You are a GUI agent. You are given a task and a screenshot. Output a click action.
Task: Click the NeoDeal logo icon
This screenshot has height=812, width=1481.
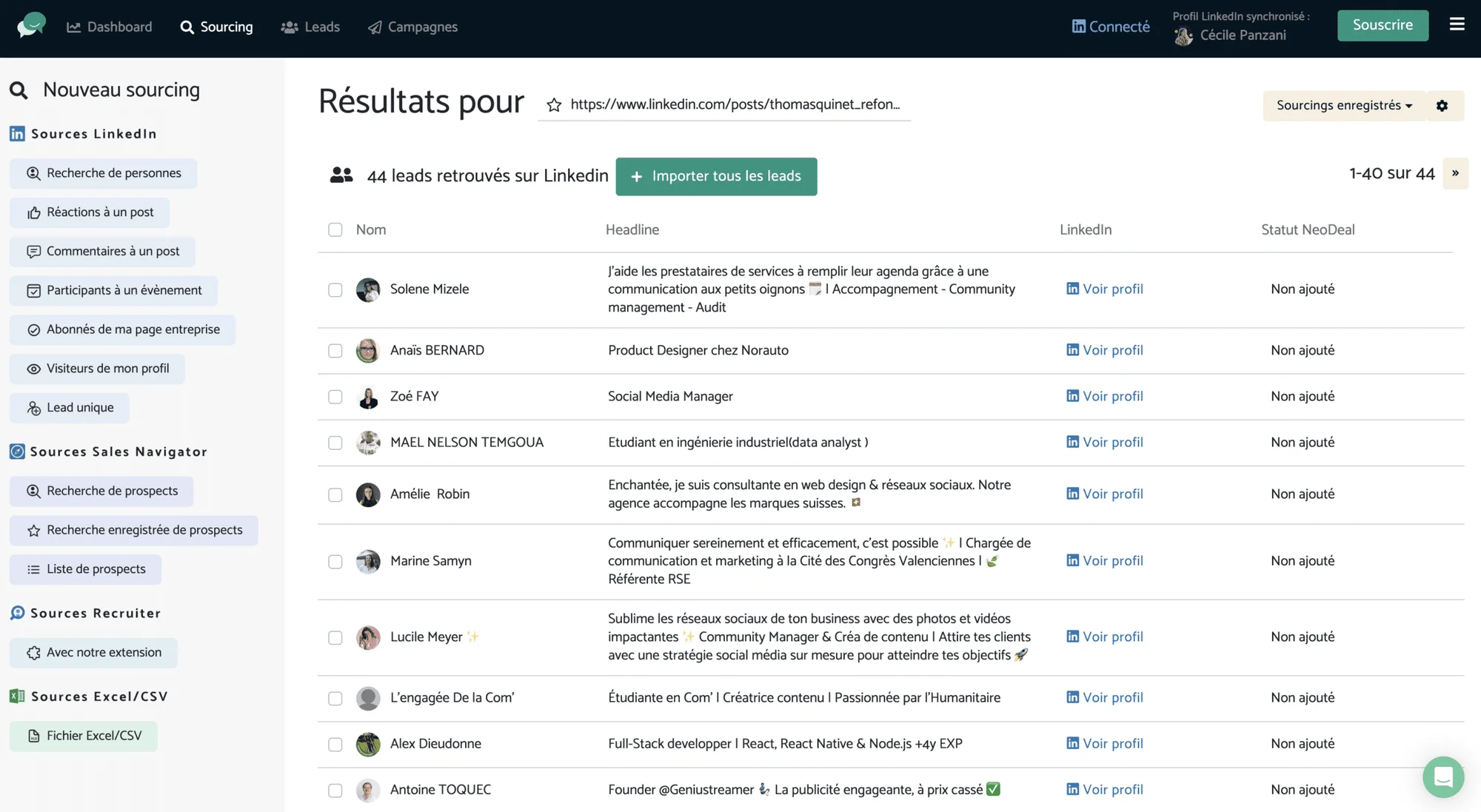click(31, 25)
